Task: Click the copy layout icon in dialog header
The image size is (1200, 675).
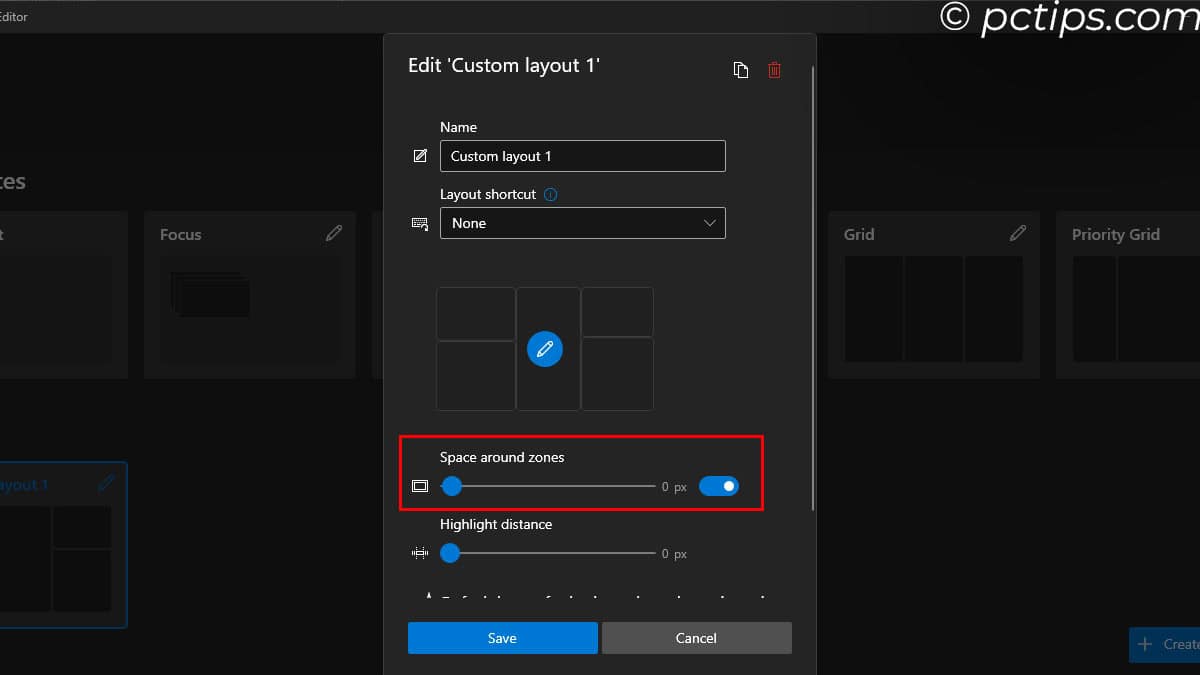Action: point(741,69)
